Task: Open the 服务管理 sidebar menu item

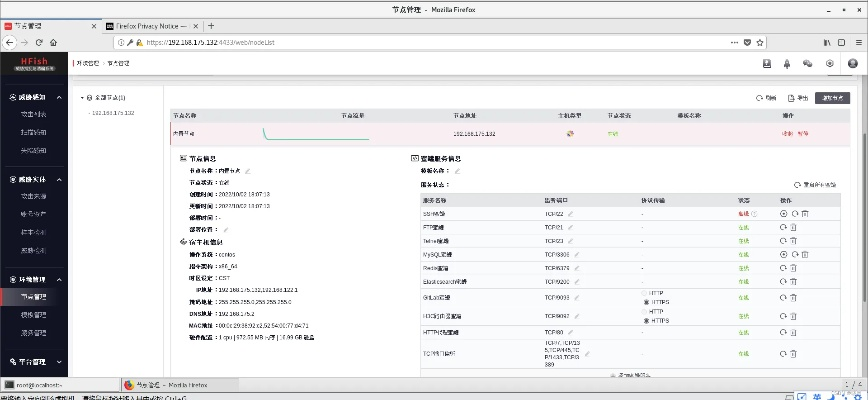Action: pyautogui.click(x=34, y=333)
